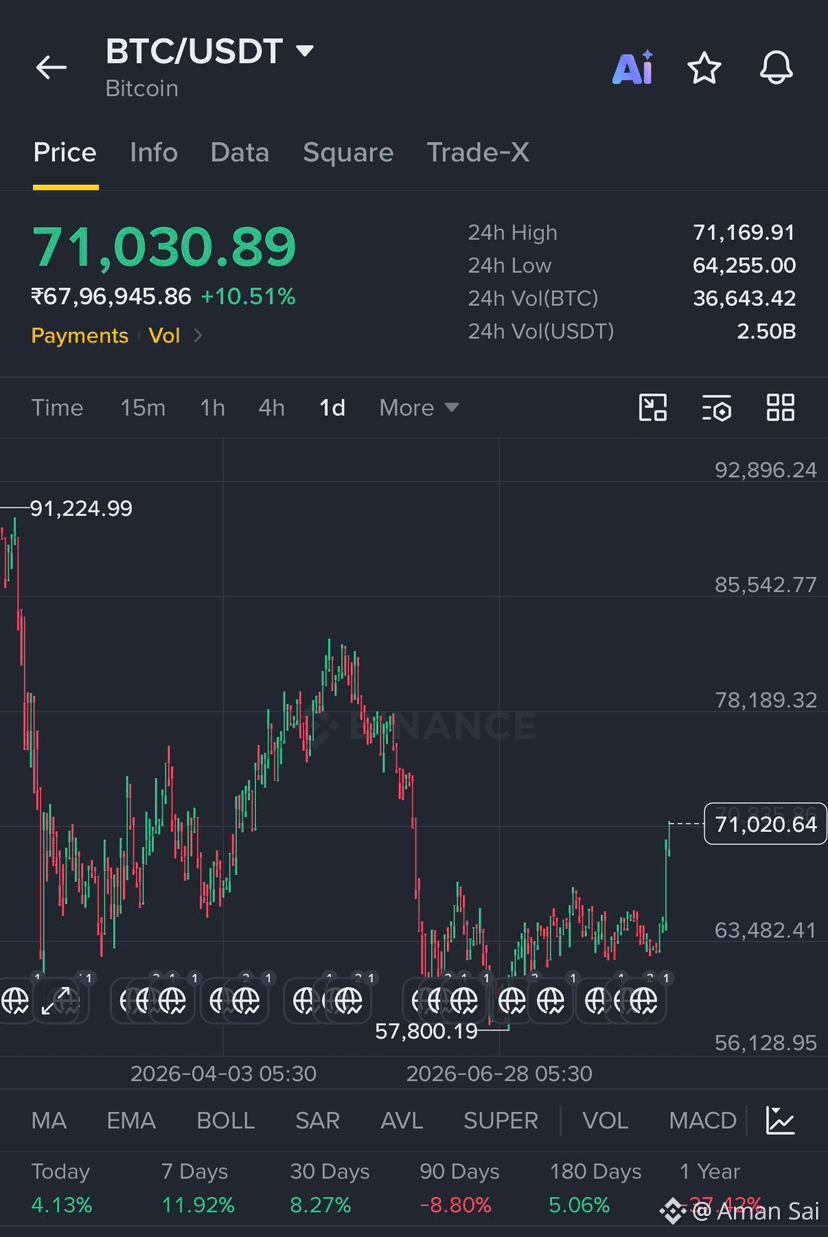Tap the 24h Low value 64,255.00
Image resolution: width=828 pixels, height=1237 pixels.
click(x=744, y=266)
